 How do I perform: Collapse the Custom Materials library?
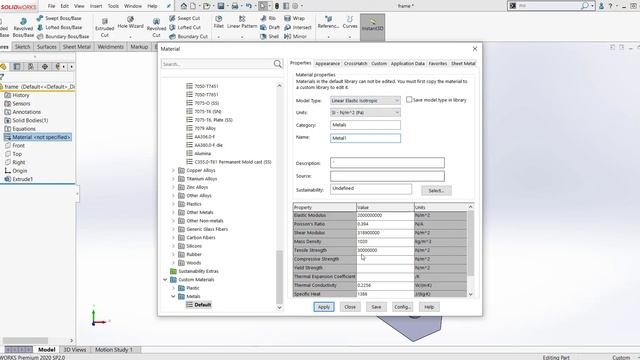click(165, 280)
